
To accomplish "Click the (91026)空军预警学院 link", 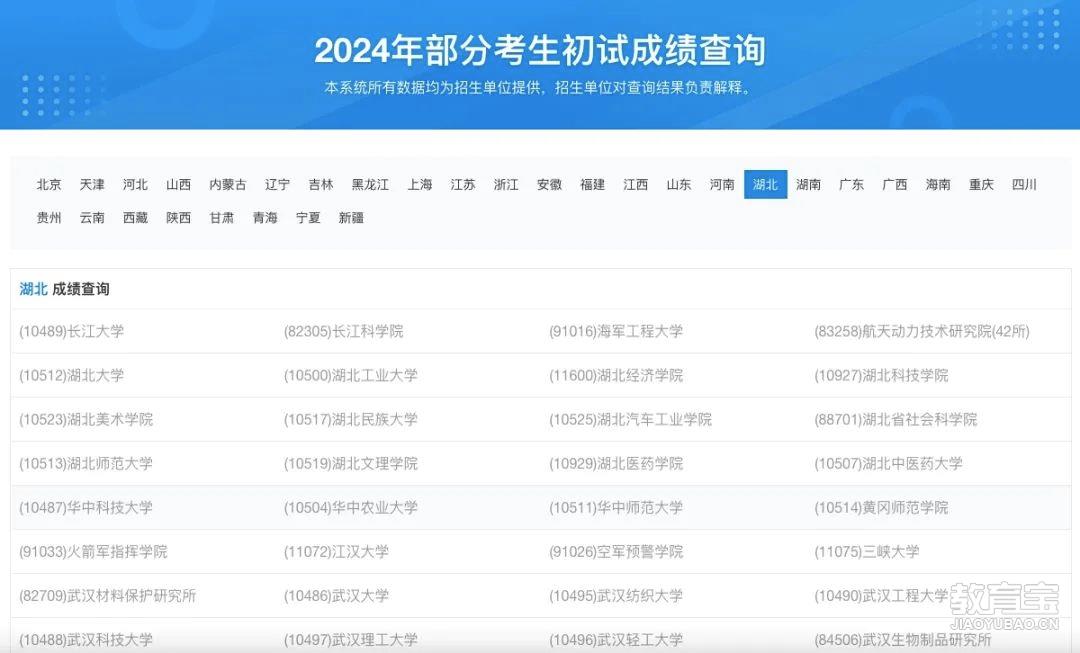I will pos(616,552).
